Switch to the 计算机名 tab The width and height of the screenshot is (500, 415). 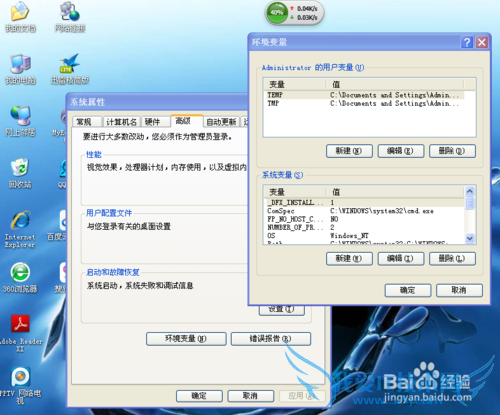(x=121, y=122)
